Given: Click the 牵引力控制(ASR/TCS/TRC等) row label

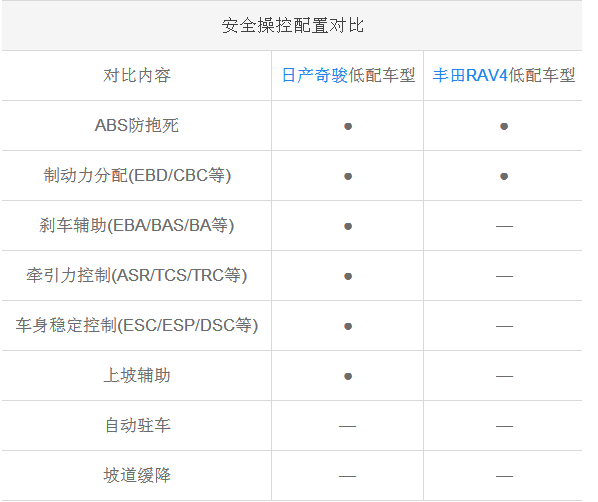Looking at the screenshot, I should (x=137, y=275).
